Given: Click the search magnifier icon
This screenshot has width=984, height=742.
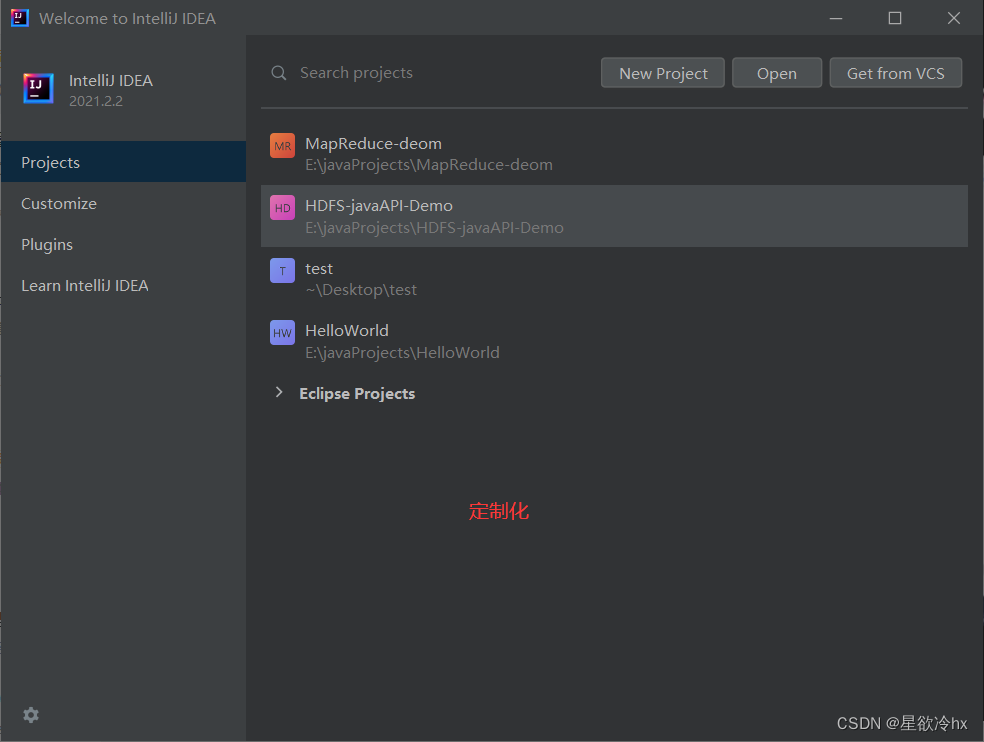Looking at the screenshot, I should 279,73.
